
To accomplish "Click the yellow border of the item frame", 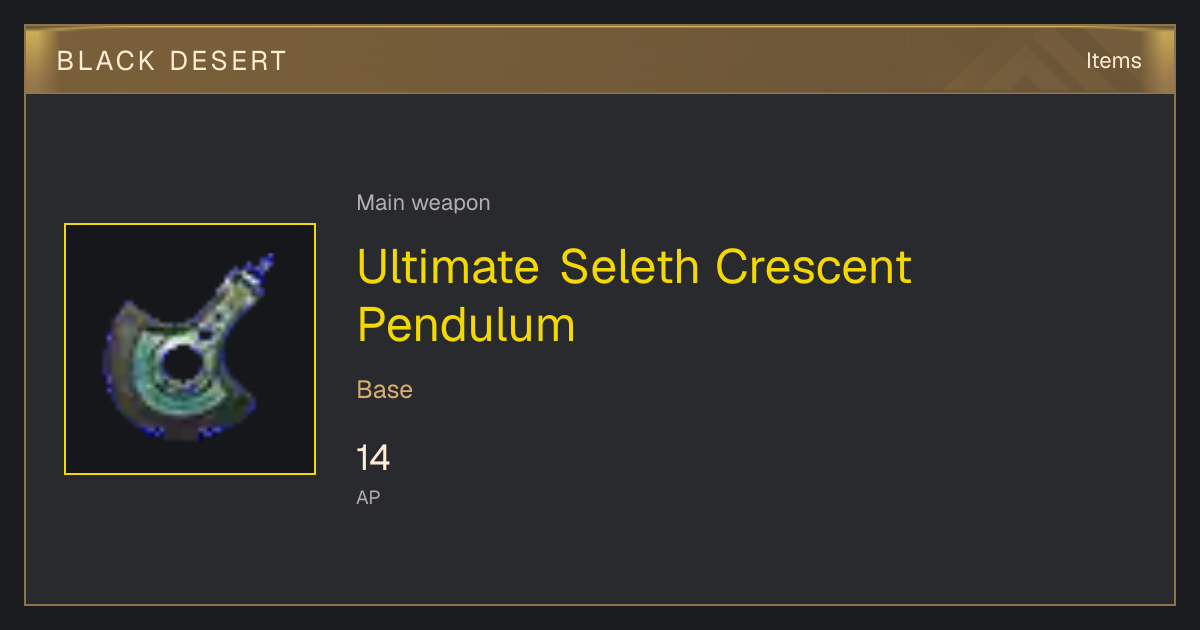I will click(190, 224).
